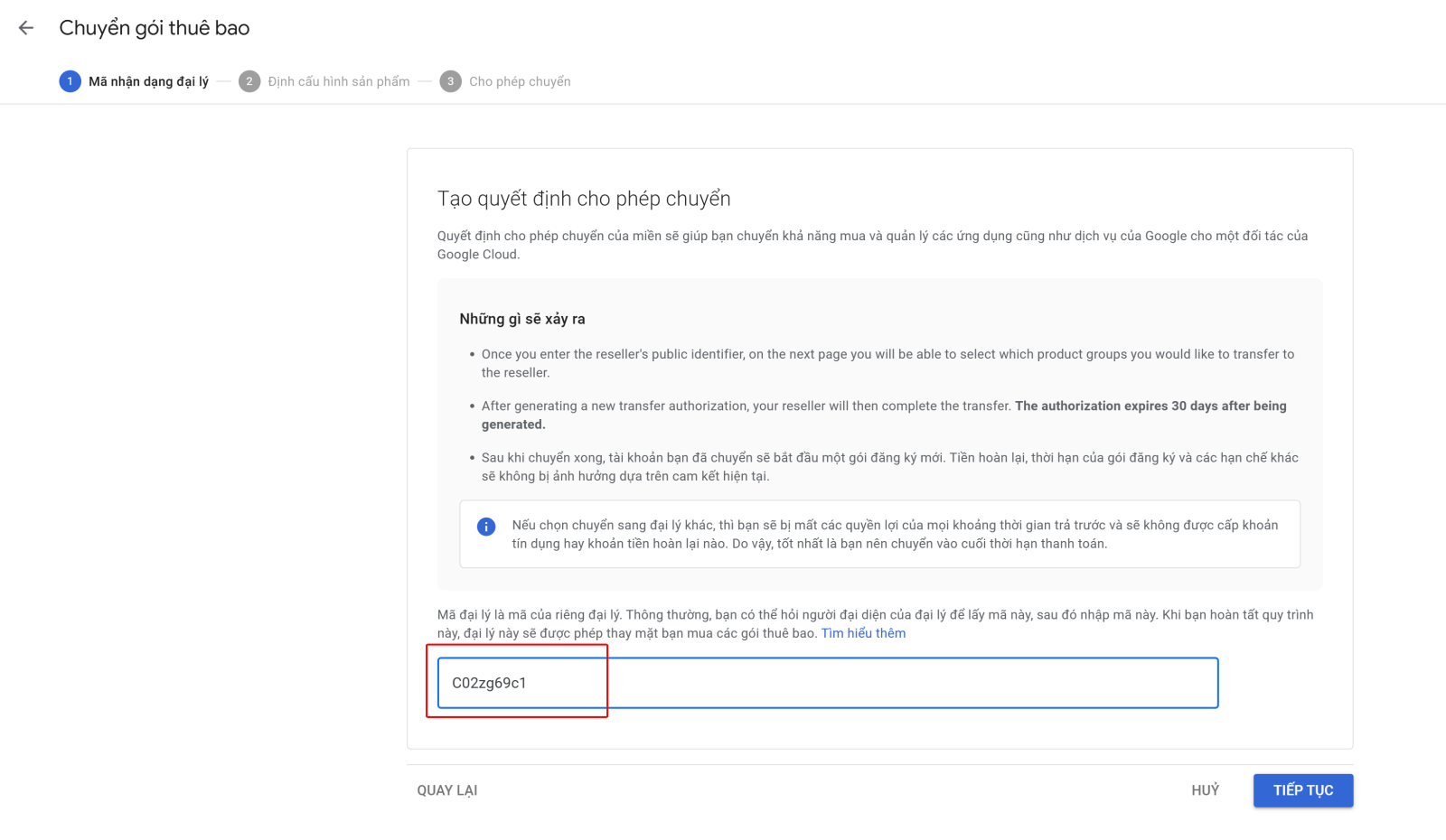Click the 'Những gì sẽ xảy ra' heading
This screenshot has height=840, width=1446.
(522, 319)
